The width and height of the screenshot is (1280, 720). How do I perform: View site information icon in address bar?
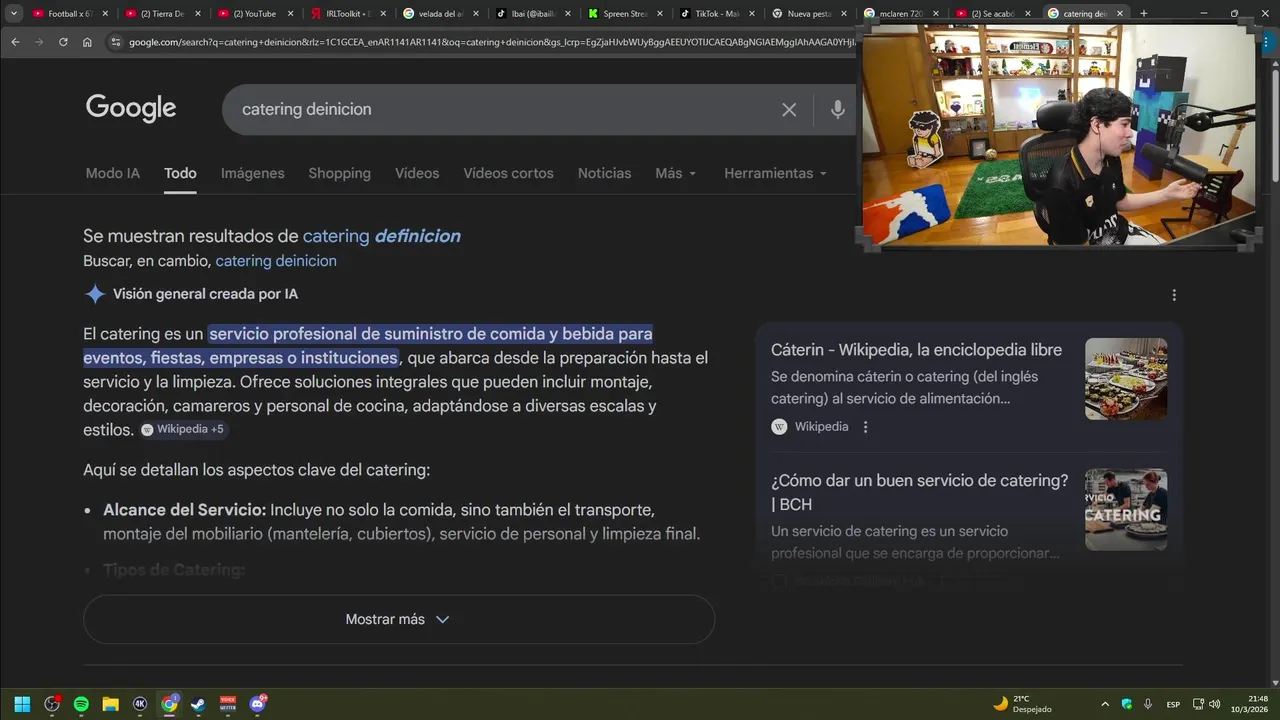pos(115,42)
